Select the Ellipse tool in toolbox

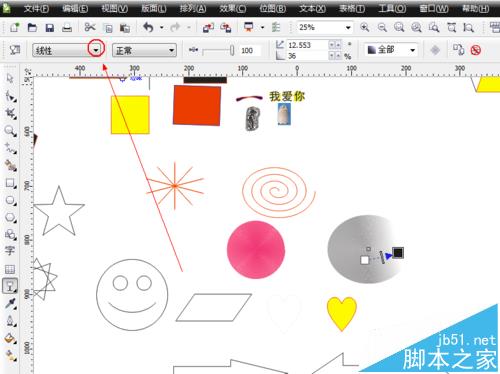10,200
